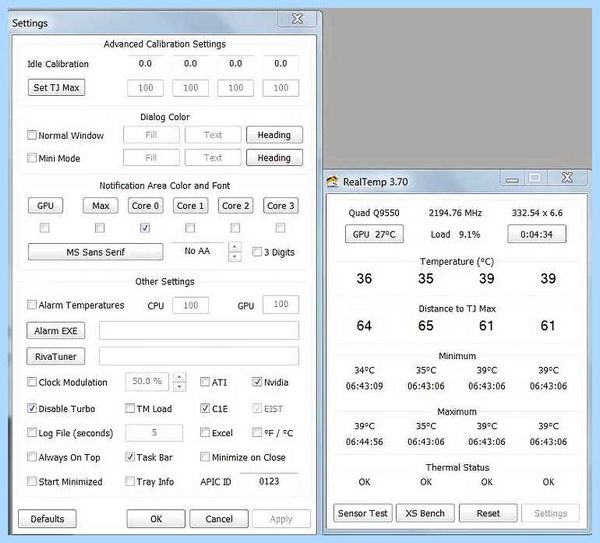Toggle the checkbox under the Max button

click(x=100, y=228)
